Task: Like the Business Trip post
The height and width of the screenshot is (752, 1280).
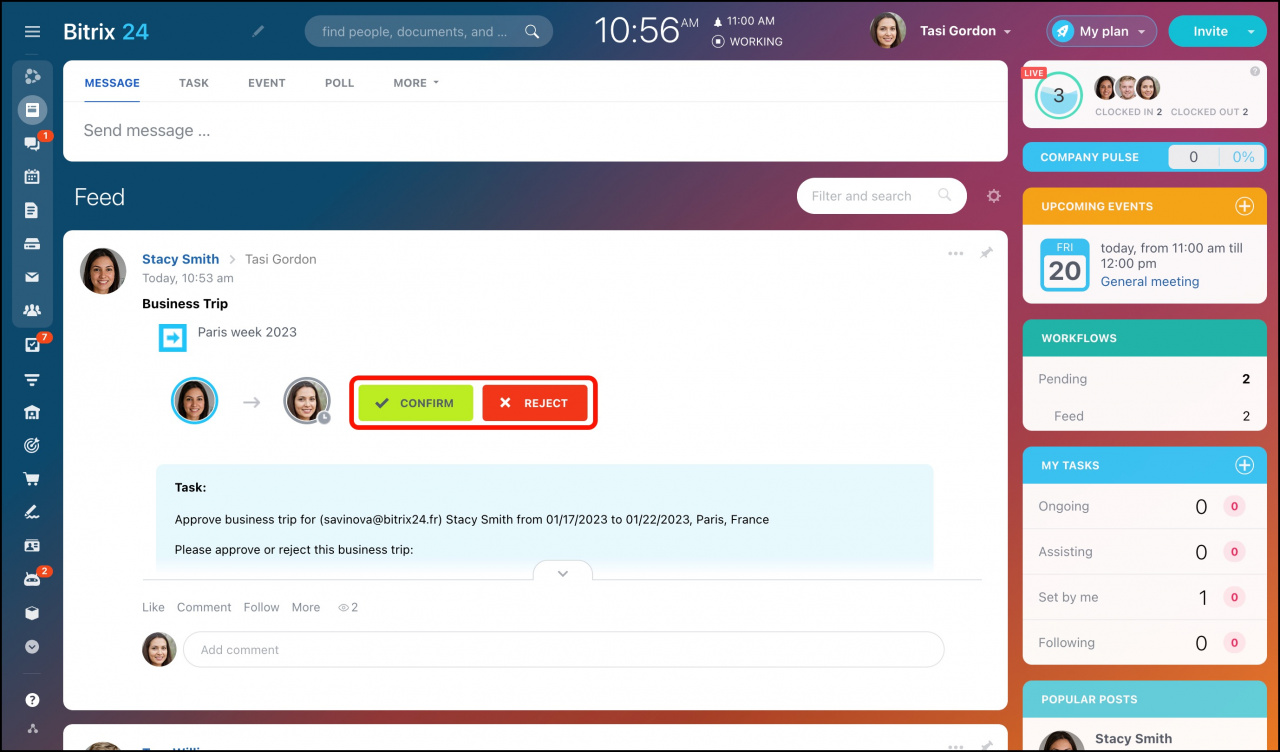Action: tap(153, 607)
